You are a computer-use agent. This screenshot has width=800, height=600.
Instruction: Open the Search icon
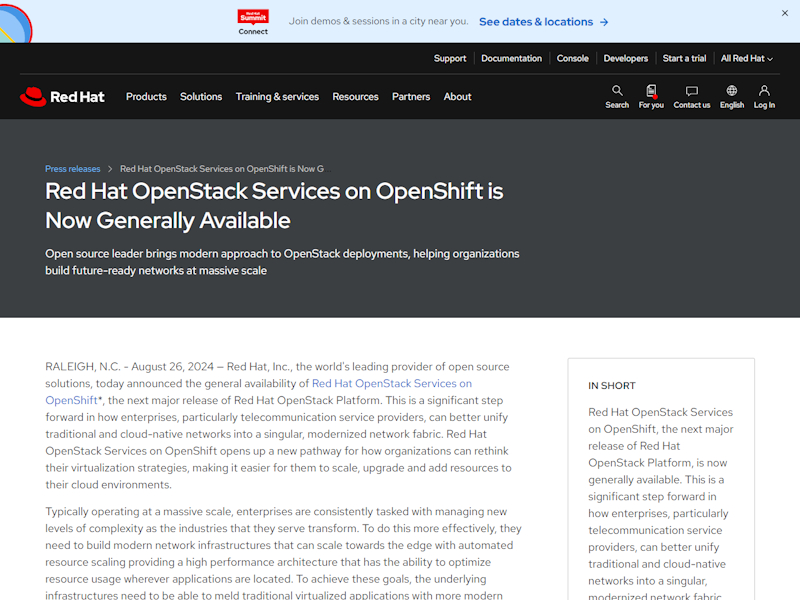click(617, 96)
